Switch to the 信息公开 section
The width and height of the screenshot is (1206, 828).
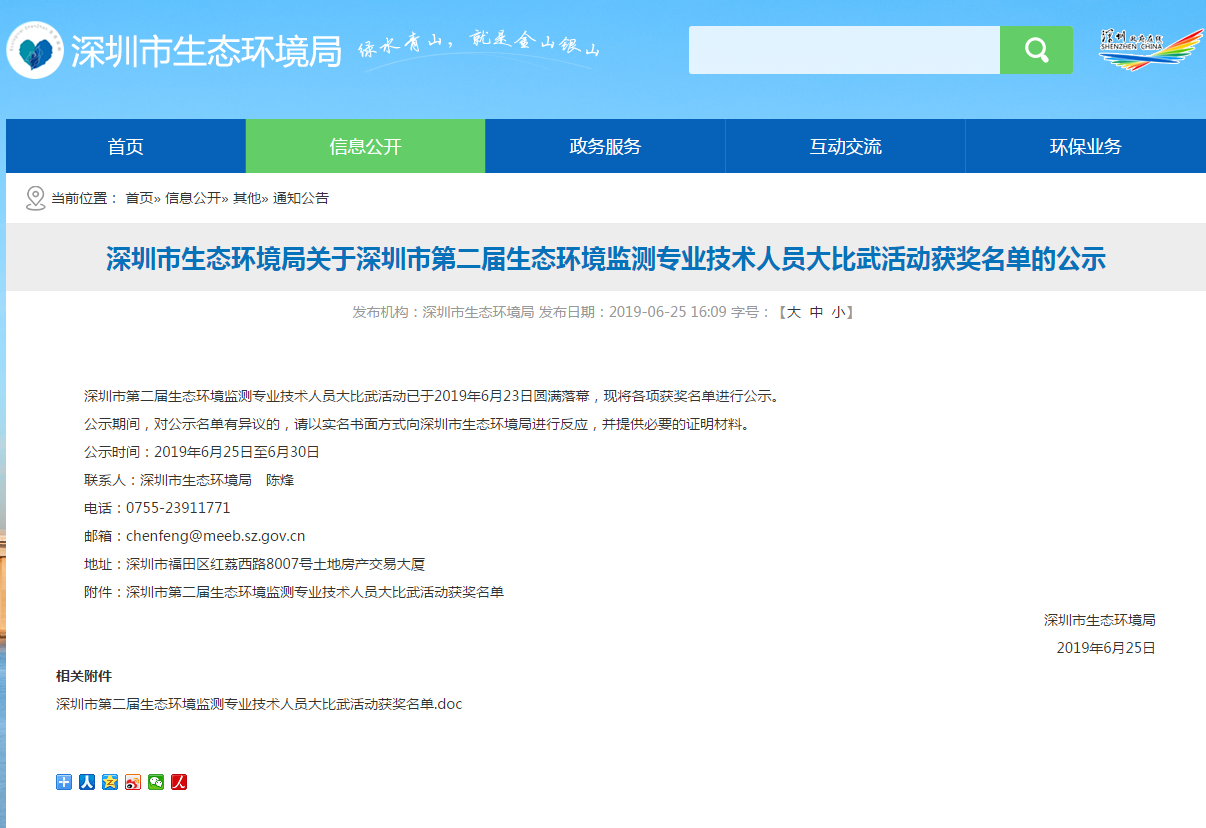365,146
